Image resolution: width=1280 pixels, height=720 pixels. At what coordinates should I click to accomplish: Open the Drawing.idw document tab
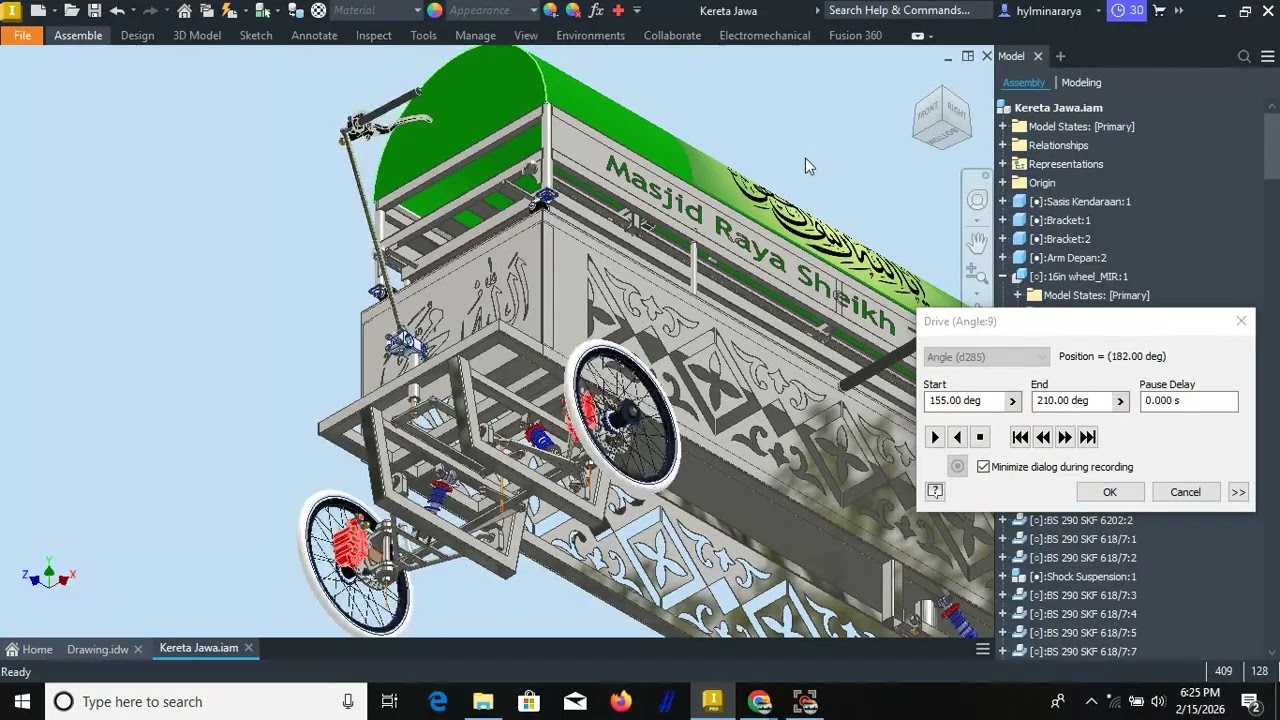98,649
